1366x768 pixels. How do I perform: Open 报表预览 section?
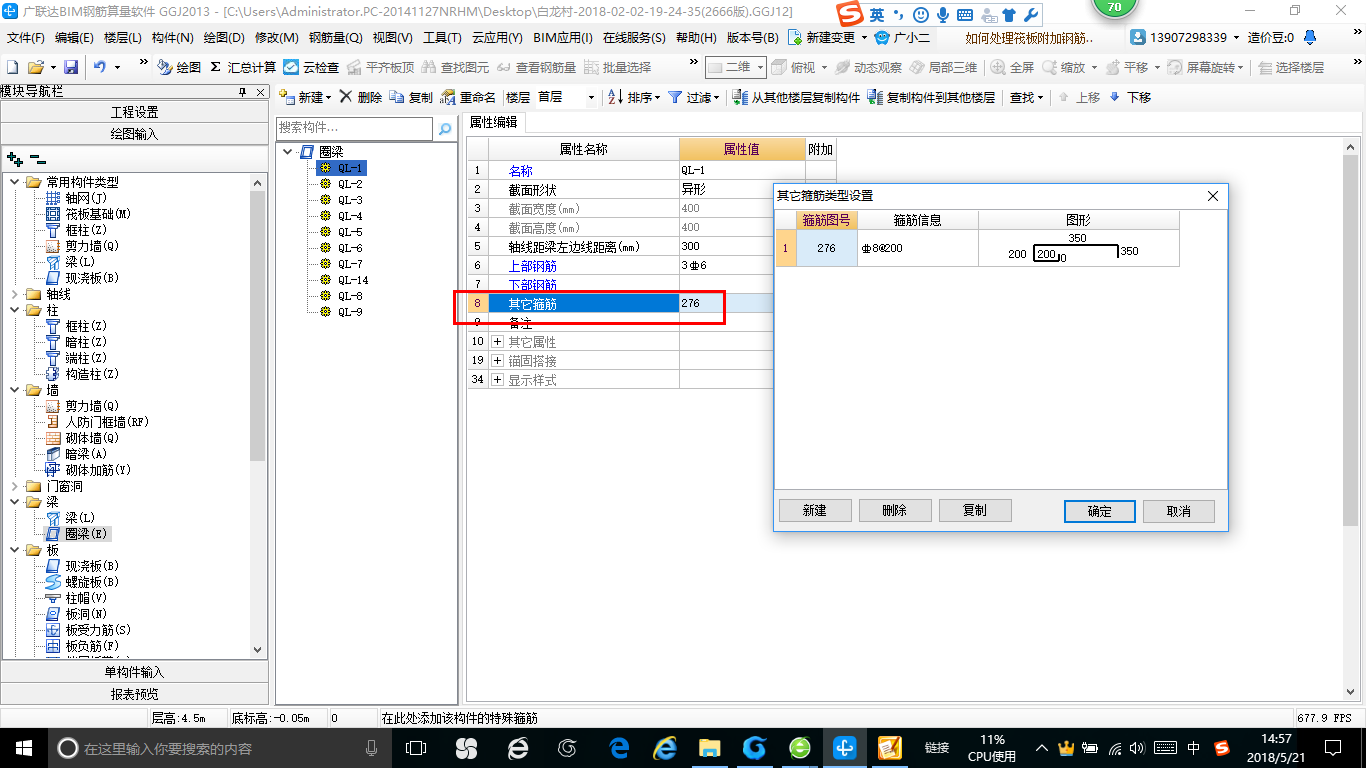(134, 694)
